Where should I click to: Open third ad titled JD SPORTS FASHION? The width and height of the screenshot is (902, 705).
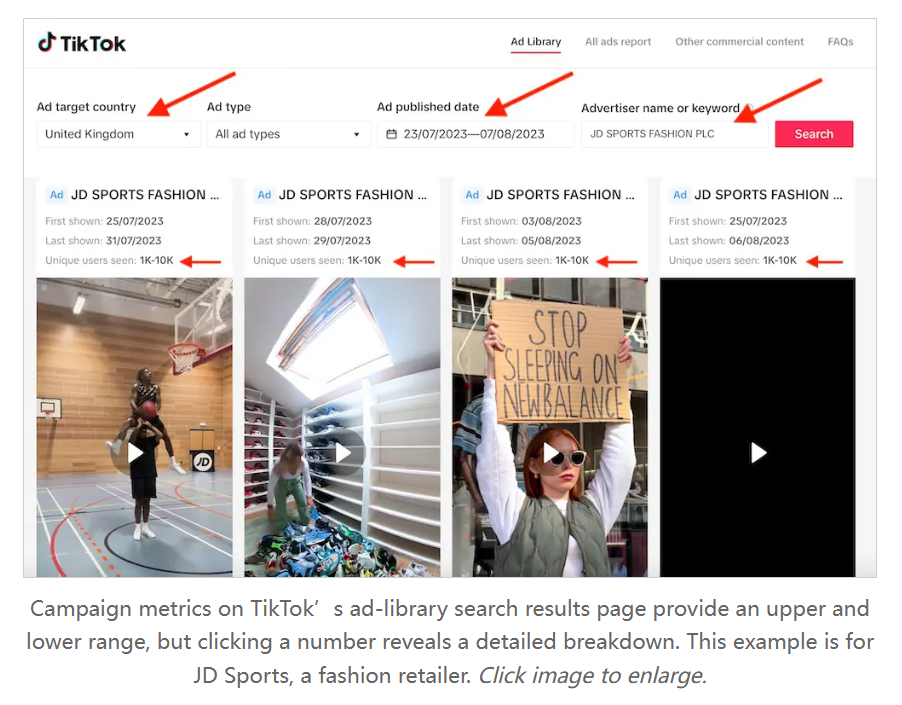click(560, 195)
